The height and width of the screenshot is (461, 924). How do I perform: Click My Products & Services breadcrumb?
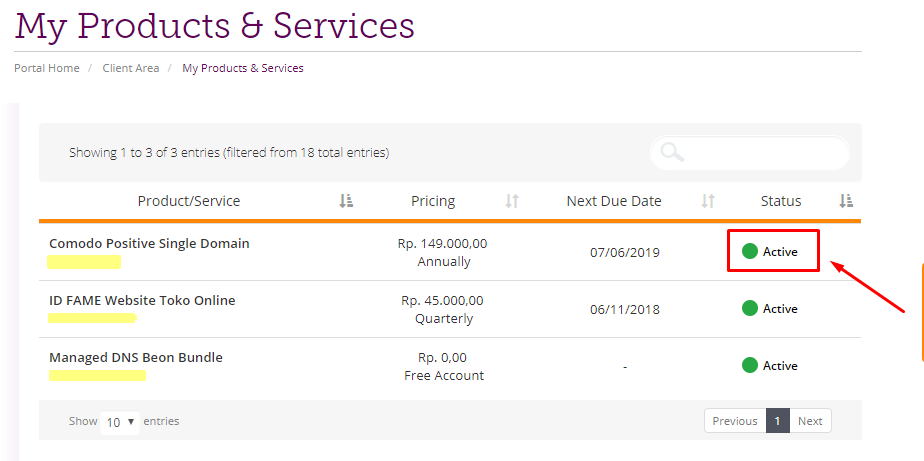pos(243,68)
